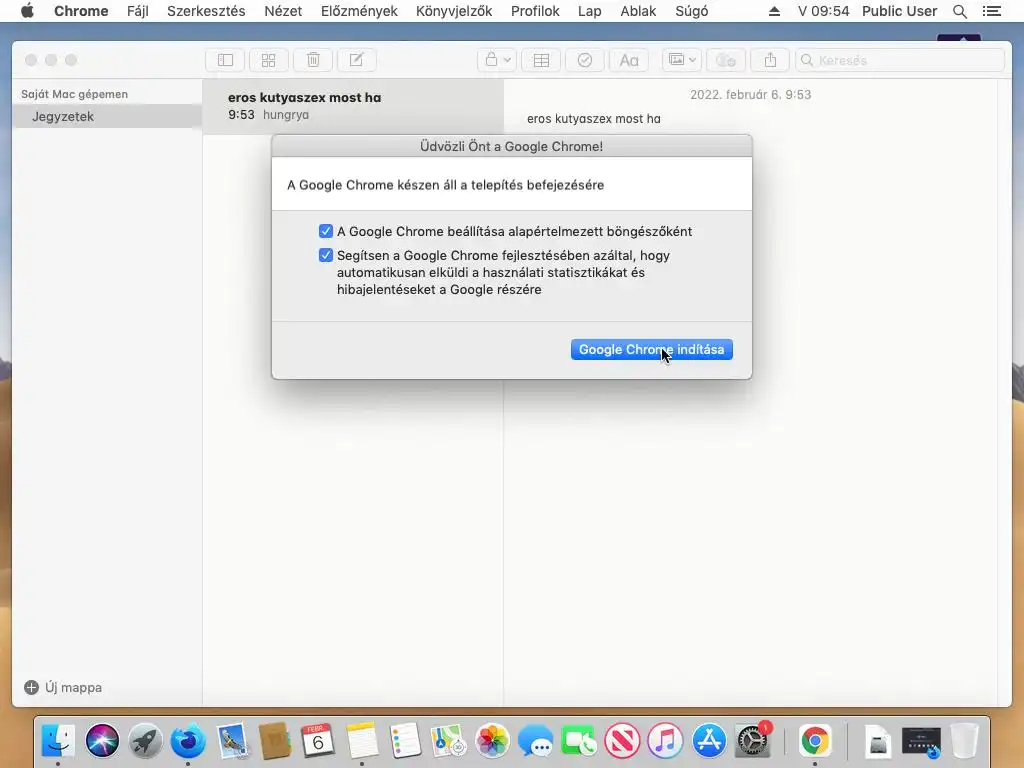Select the Jegyzetek folder in sidebar
Viewport: 1024px width, 768px height.
point(106,116)
